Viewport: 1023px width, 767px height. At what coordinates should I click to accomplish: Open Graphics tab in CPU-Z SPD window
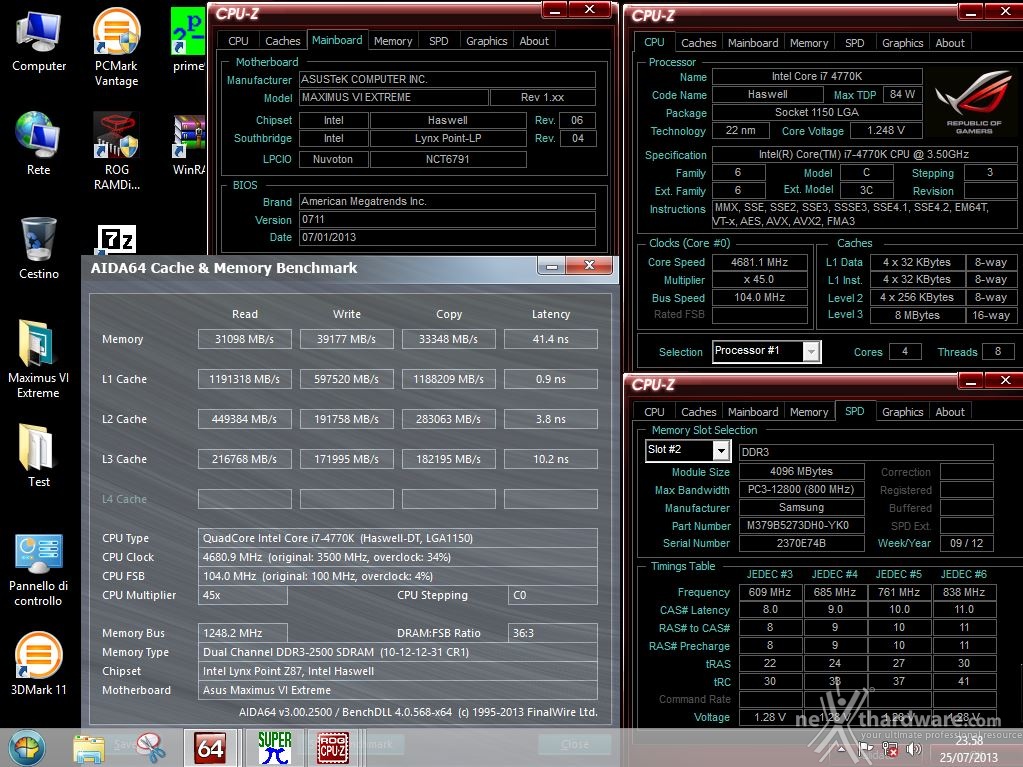[902, 412]
